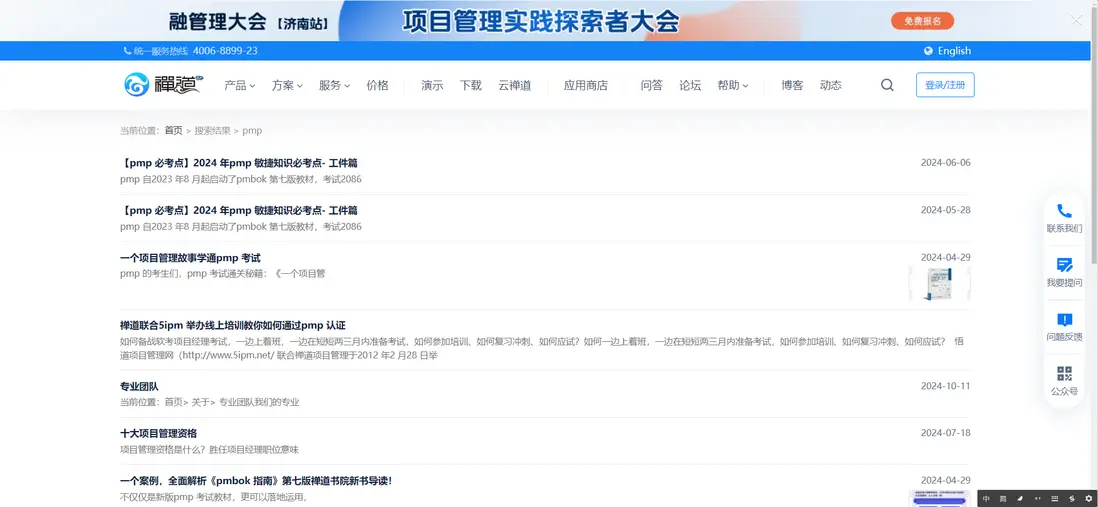Open the 十大项目管理资格 search result
This screenshot has width=1098, height=507.
point(158,433)
